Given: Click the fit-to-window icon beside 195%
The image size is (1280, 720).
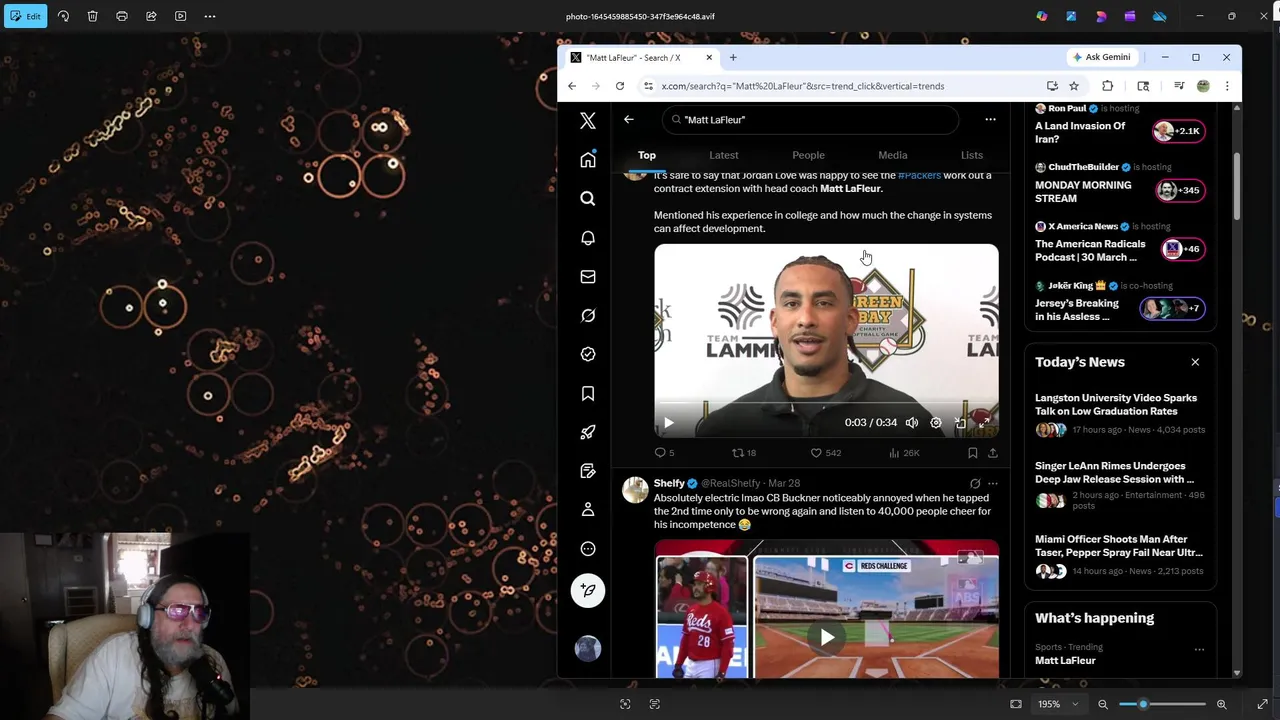Looking at the screenshot, I should pyautogui.click(x=1016, y=704).
